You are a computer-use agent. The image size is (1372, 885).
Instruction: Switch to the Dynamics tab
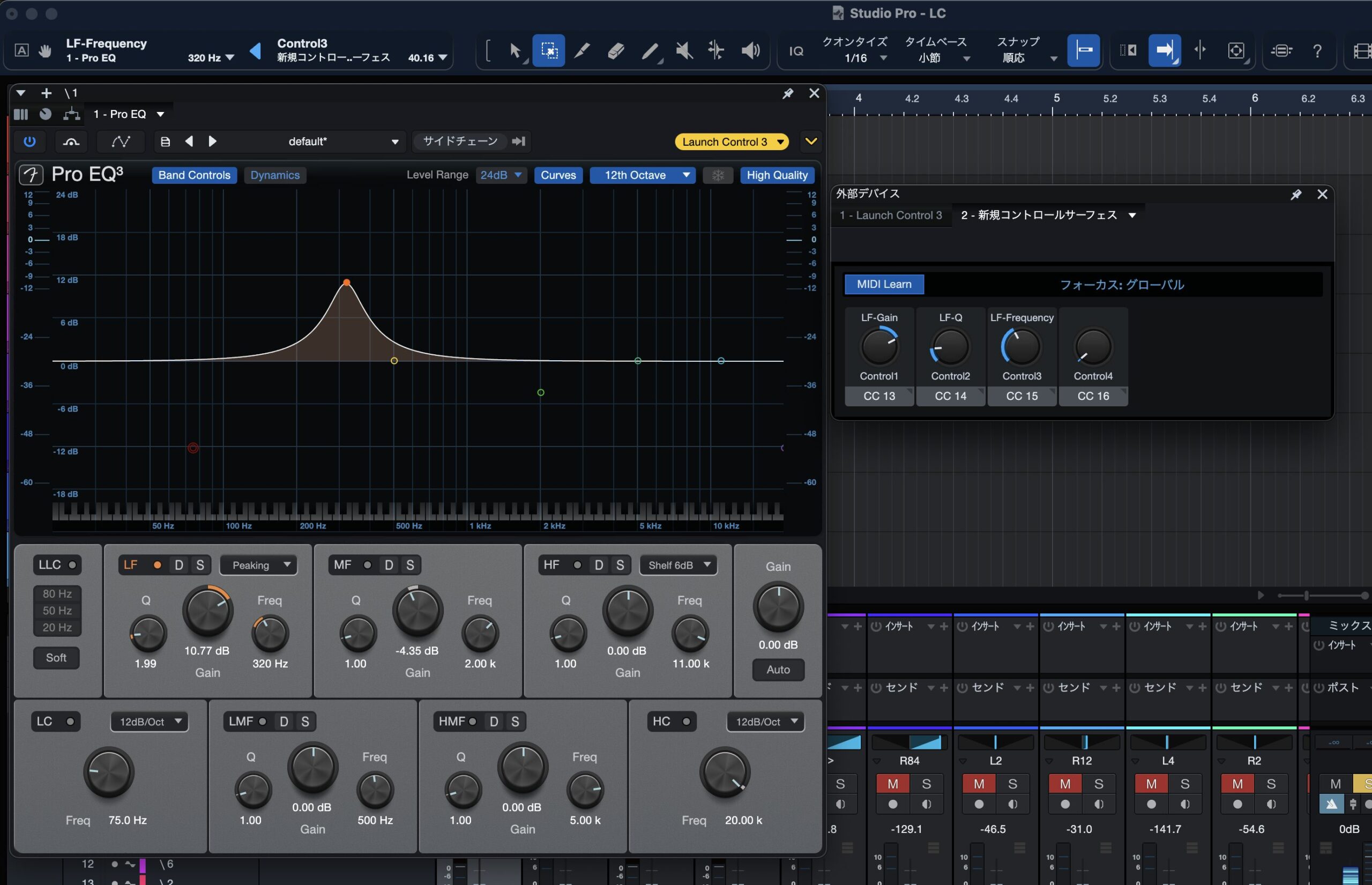[x=274, y=175]
